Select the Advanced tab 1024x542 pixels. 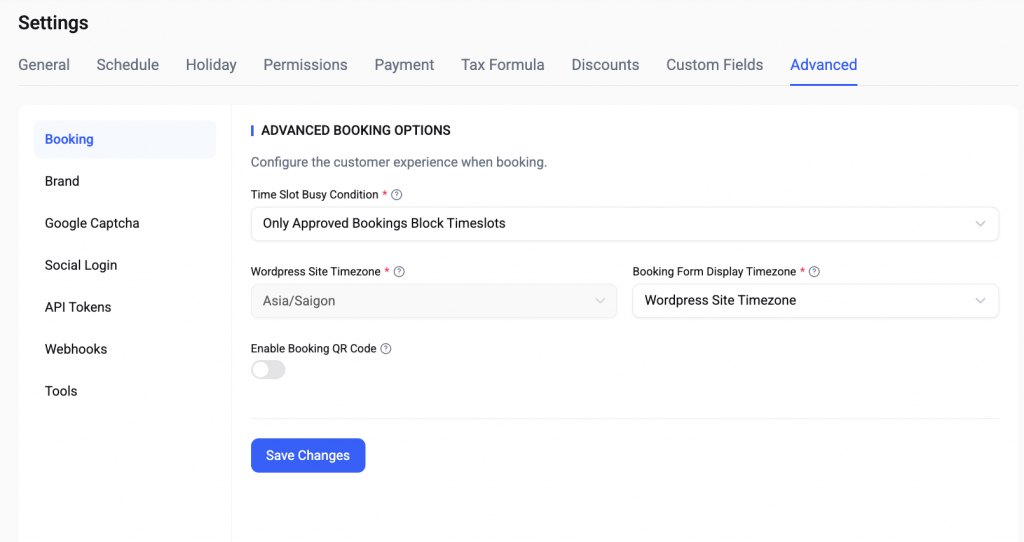click(x=824, y=65)
